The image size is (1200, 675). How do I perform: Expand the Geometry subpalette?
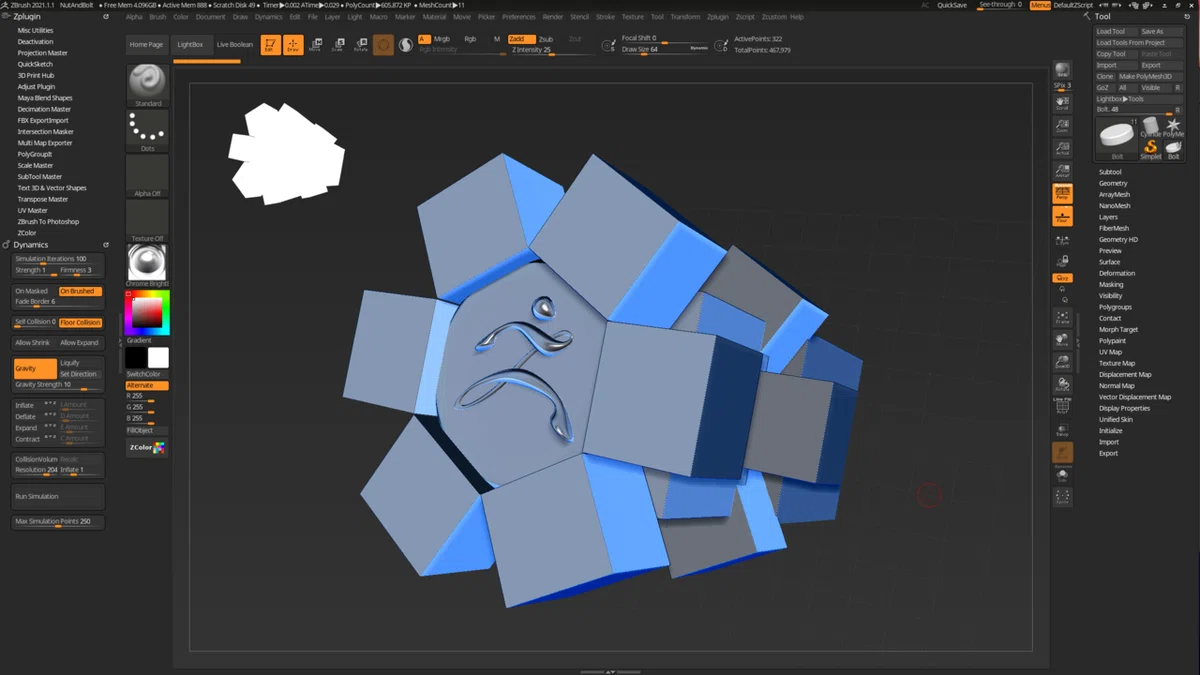(x=1113, y=183)
